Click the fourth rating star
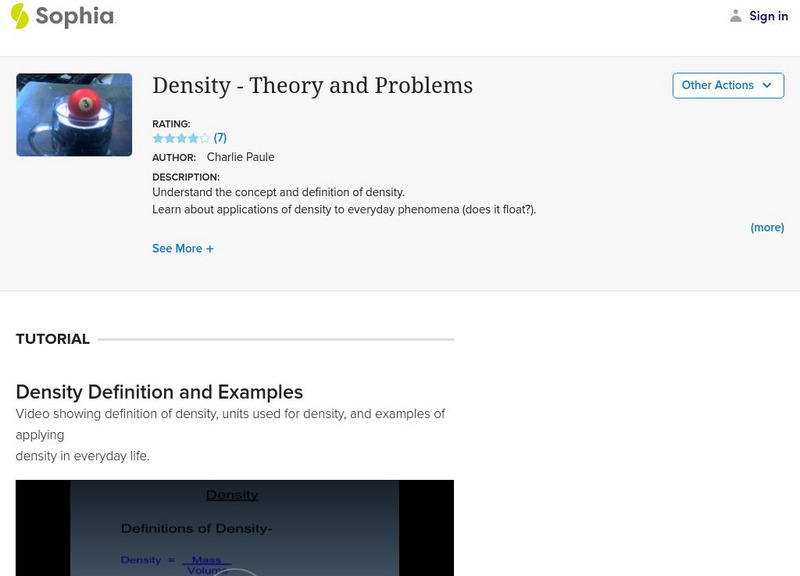 [x=193, y=138]
